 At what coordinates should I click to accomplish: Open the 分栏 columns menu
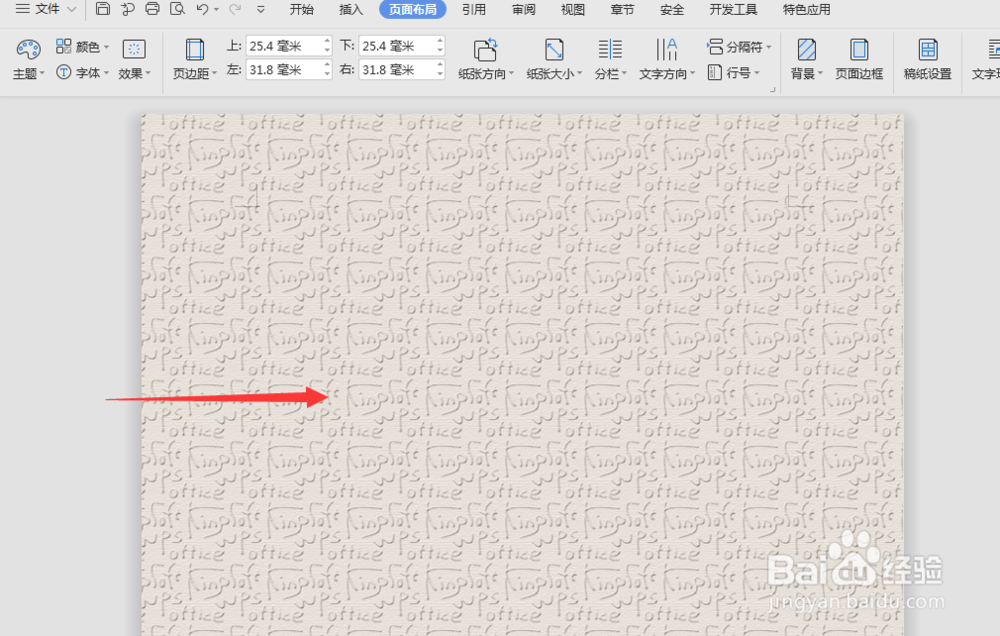[x=610, y=60]
